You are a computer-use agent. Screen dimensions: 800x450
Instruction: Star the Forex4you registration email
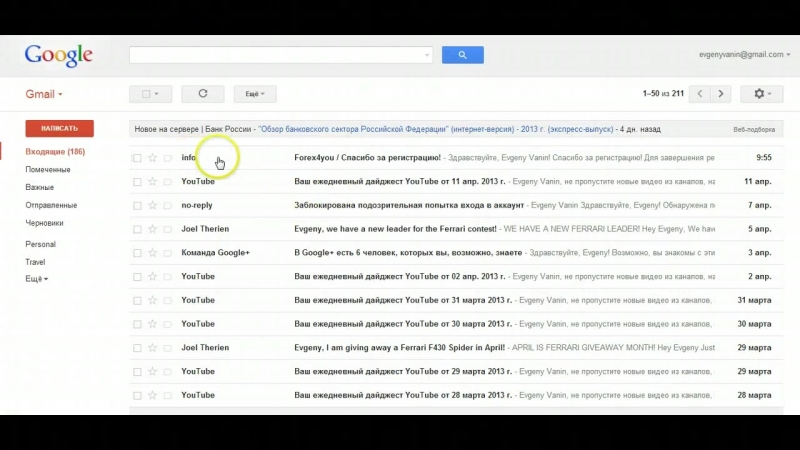(153, 158)
